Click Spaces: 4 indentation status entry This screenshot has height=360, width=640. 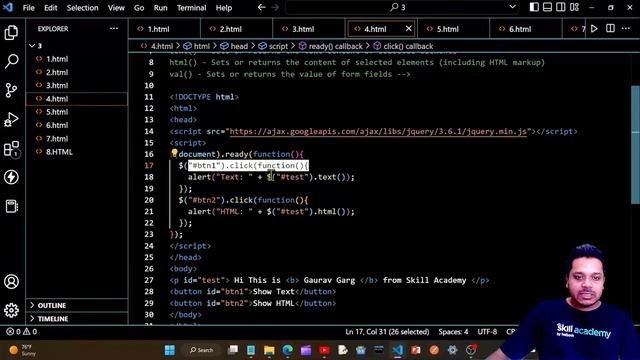pos(453,331)
